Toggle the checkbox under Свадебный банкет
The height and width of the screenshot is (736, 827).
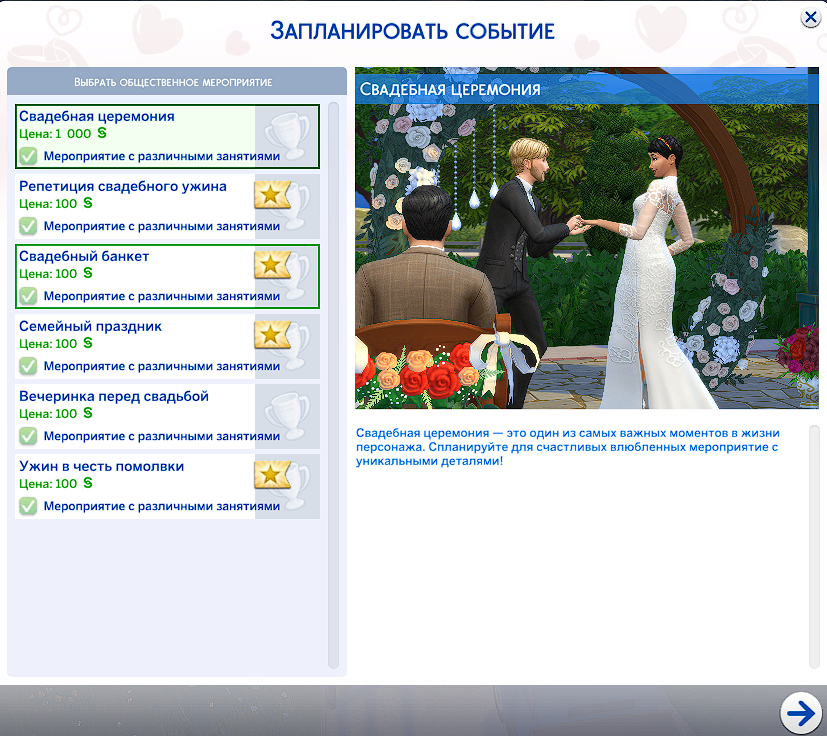pos(28,296)
